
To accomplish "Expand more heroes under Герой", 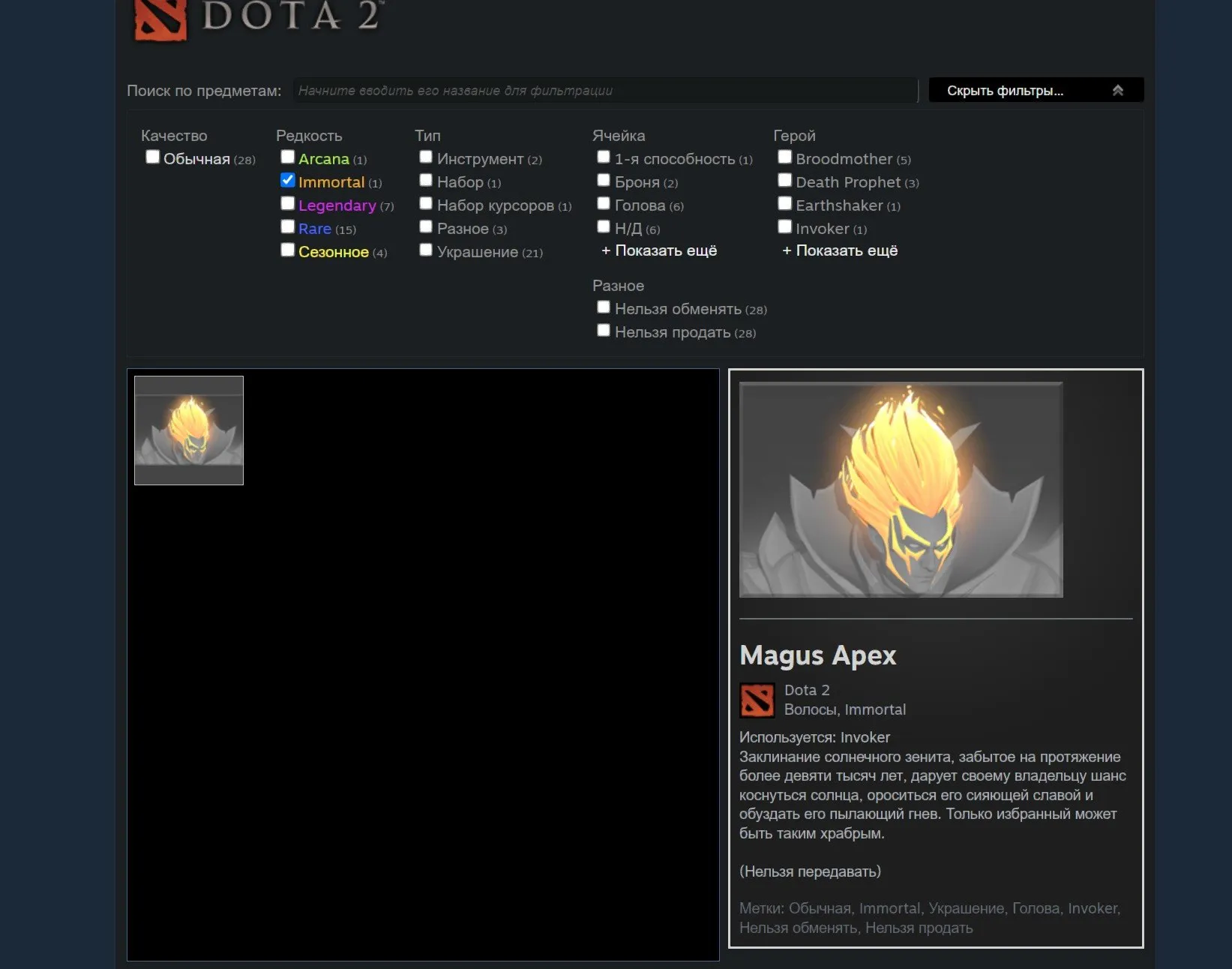I will [x=840, y=250].
